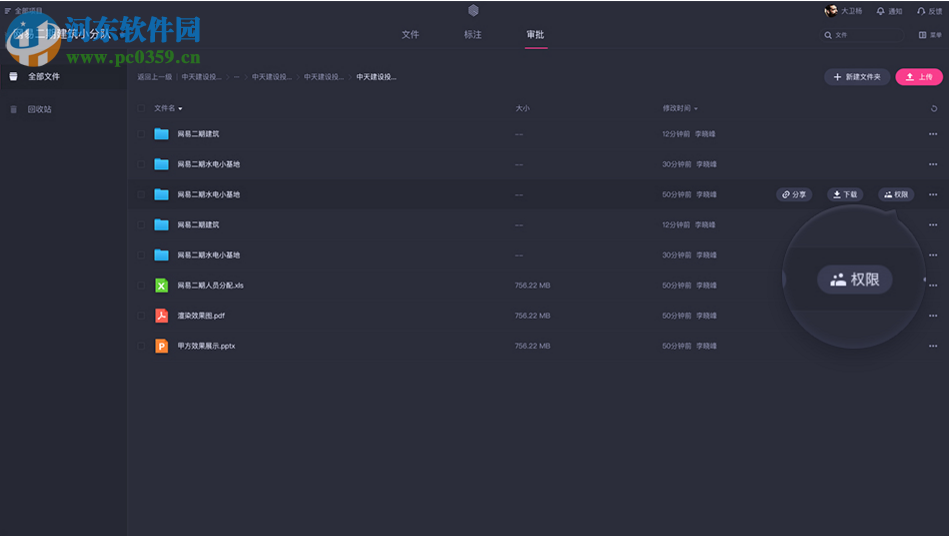Open the 反馈 headset feedback
The height and width of the screenshot is (536, 949).
(921, 11)
